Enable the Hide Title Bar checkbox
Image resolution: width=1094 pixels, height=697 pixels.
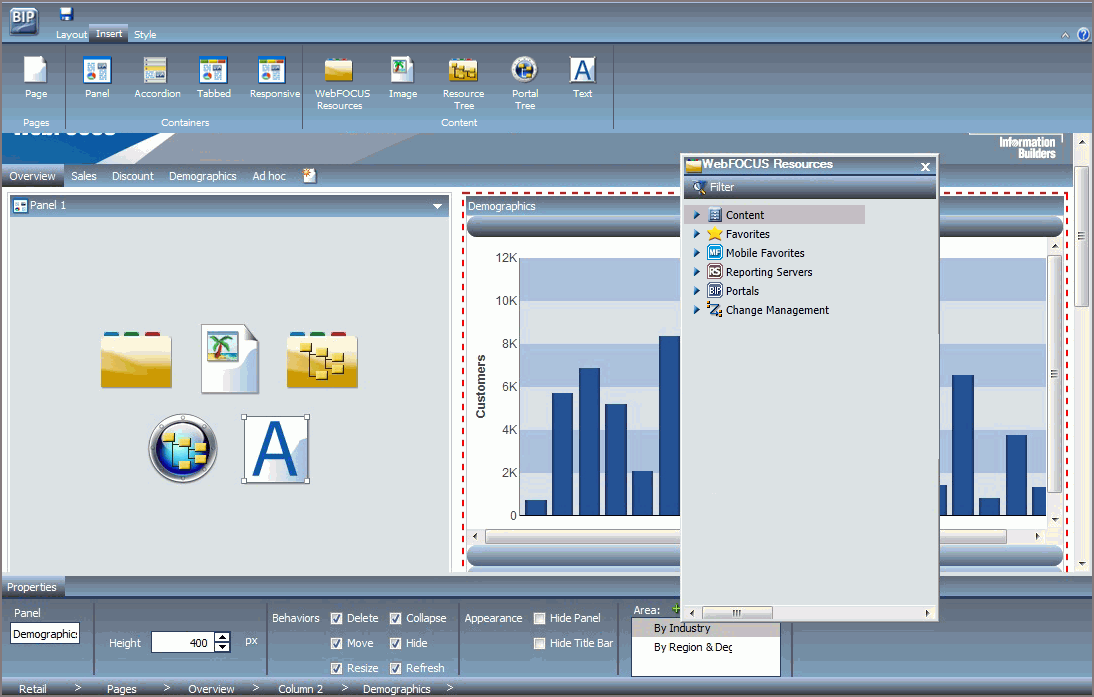click(x=539, y=643)
